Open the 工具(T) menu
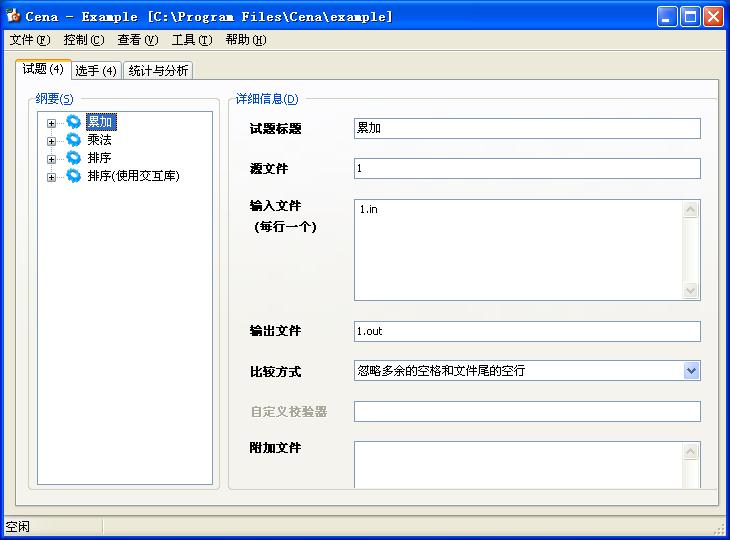This screenshot has width=730, height=540. click(x=192, y=40)
